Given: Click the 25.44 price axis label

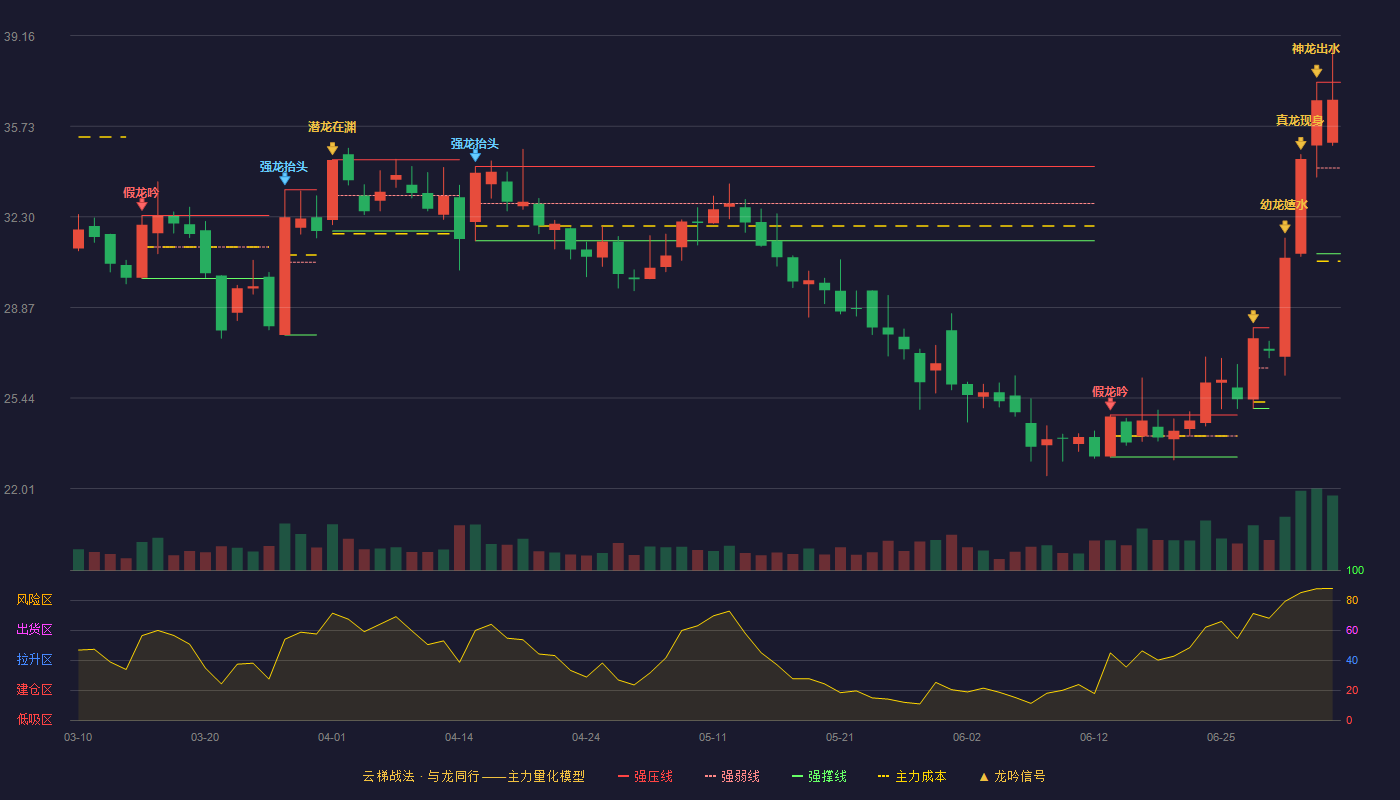Looking at the screenshot, I should click(19, 399).
